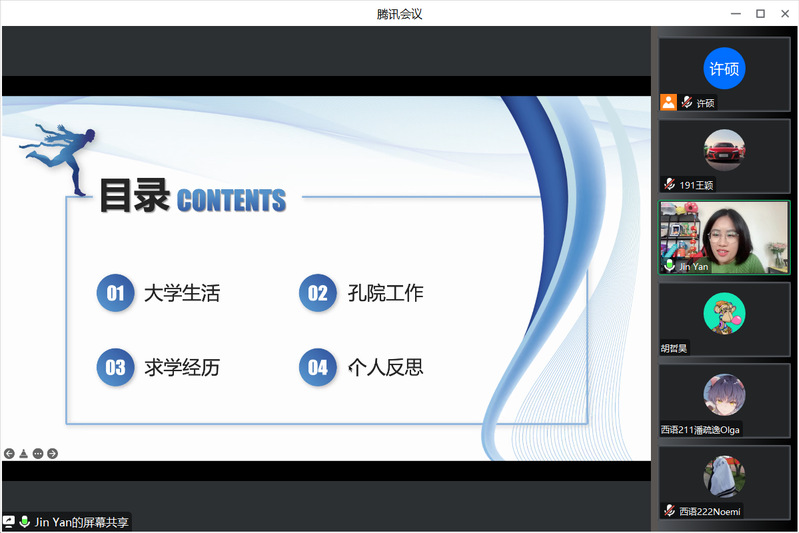Click 胡哲昊's avatar tile
The width and height of the screenshot is (799, 533).
(724, 313)
